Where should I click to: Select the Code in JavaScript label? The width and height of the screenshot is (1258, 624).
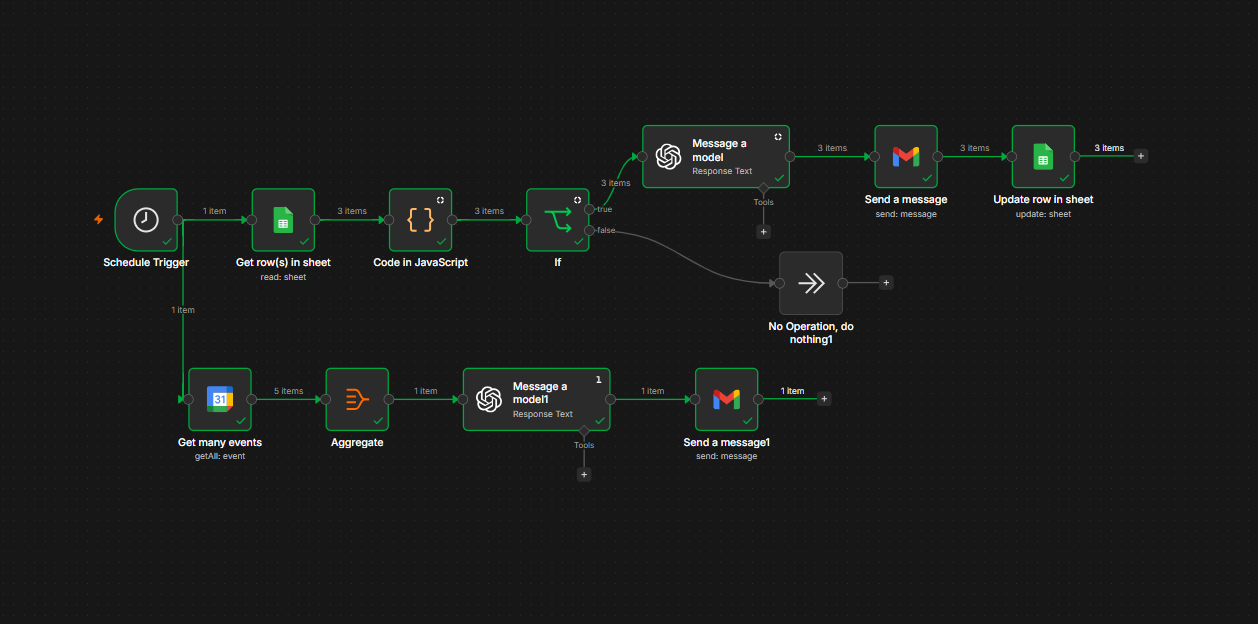coord(420,263)
